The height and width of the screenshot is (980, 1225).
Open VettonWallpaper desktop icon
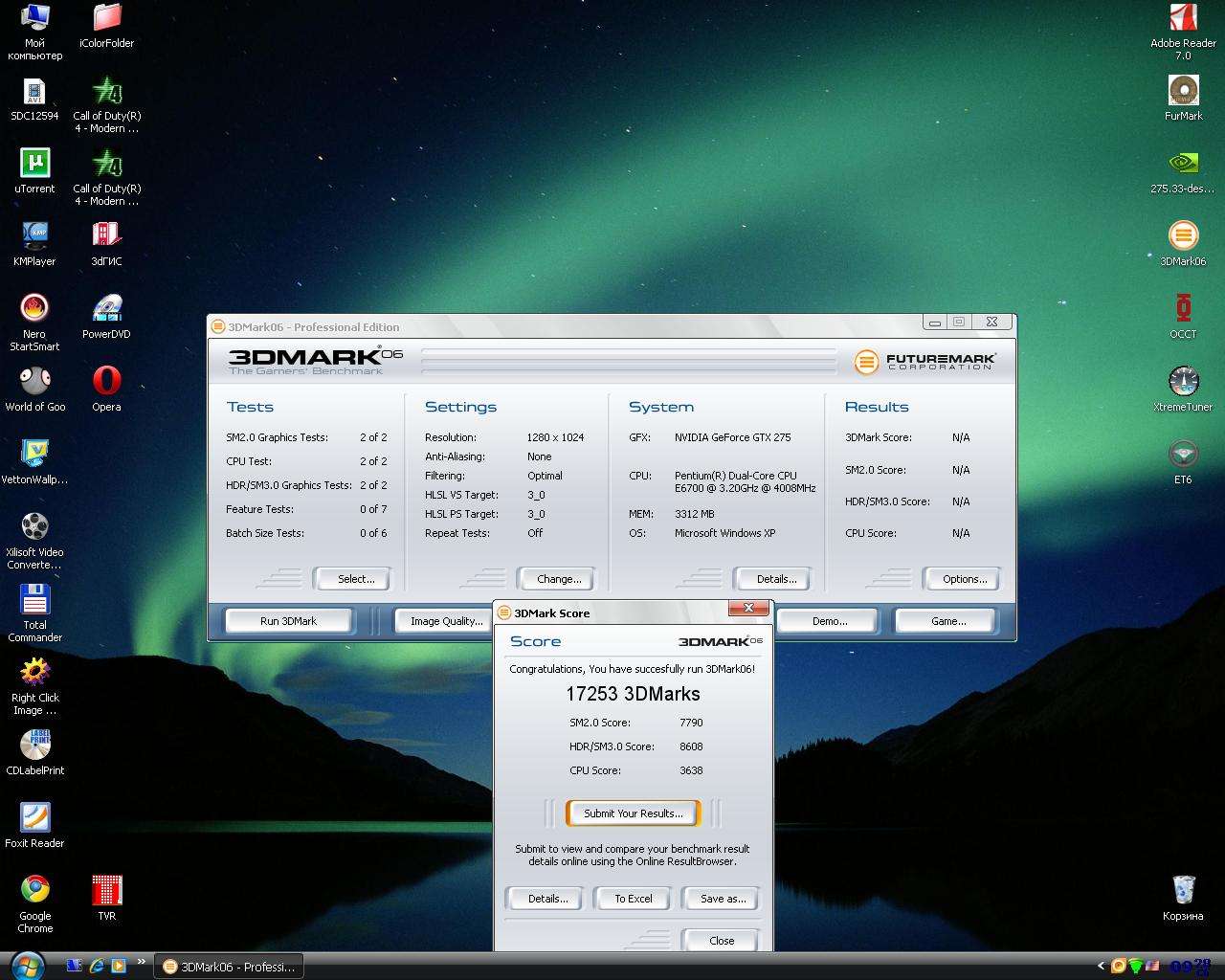(x=34, y=462)
